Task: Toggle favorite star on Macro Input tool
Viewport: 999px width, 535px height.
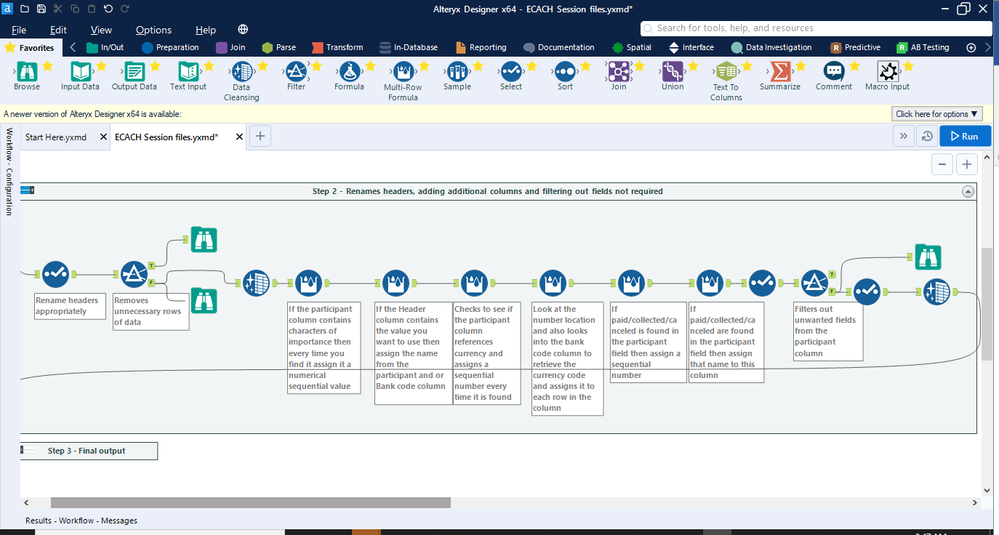Action: (x=909, y=66)
